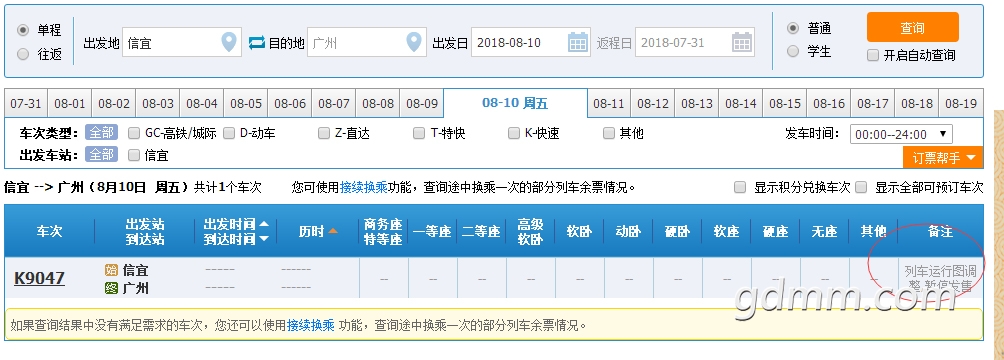
Task: Open the 发车时间 00:00--24:00 dropdown
Action: click(901, 135)
